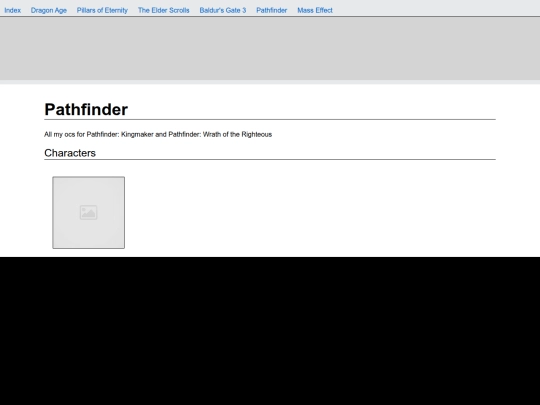Go to the Dragon Age page
Screen dimensions: 540x405
click(x=49, y=10)
